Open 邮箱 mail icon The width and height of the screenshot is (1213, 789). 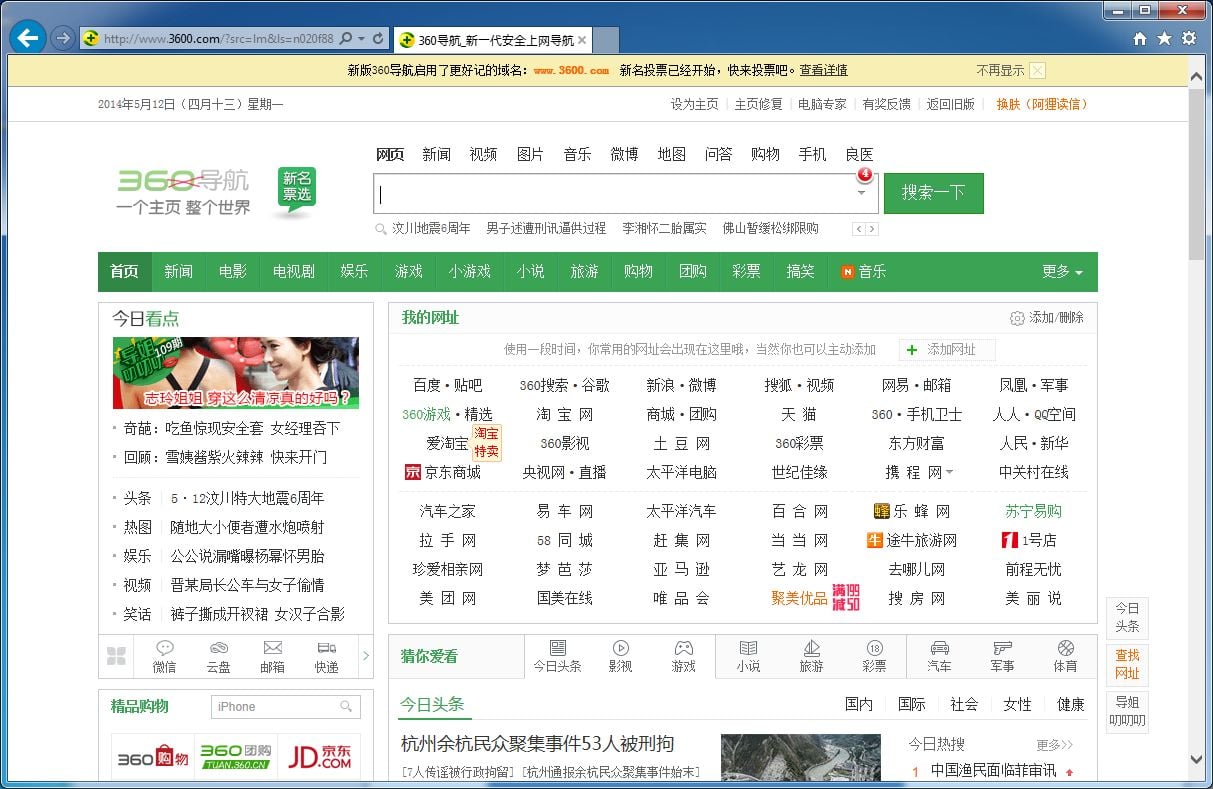pos(273,656)
